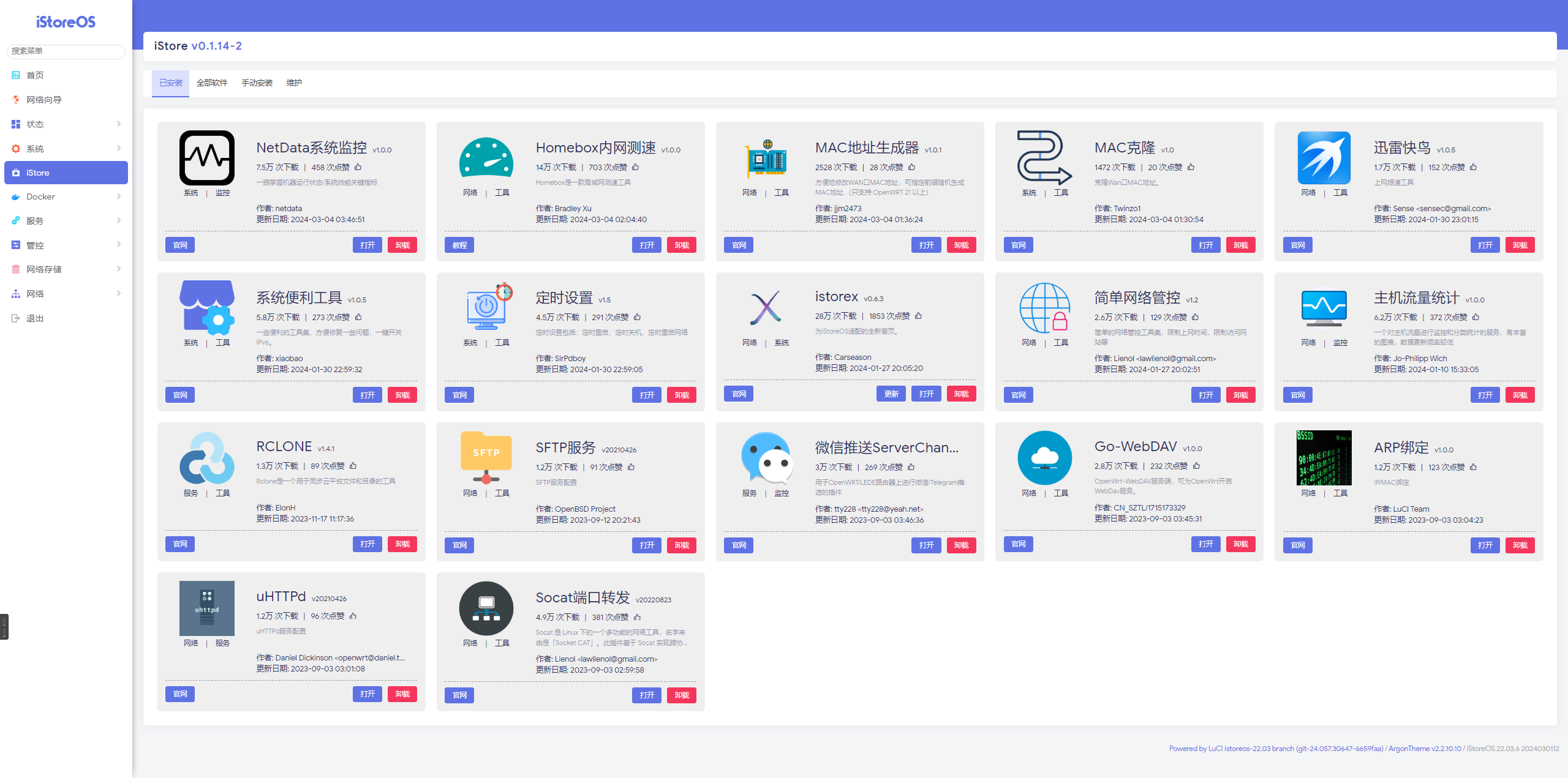
Task: Click the RCLONE app logo icon
Action: [x=206, y=458]
